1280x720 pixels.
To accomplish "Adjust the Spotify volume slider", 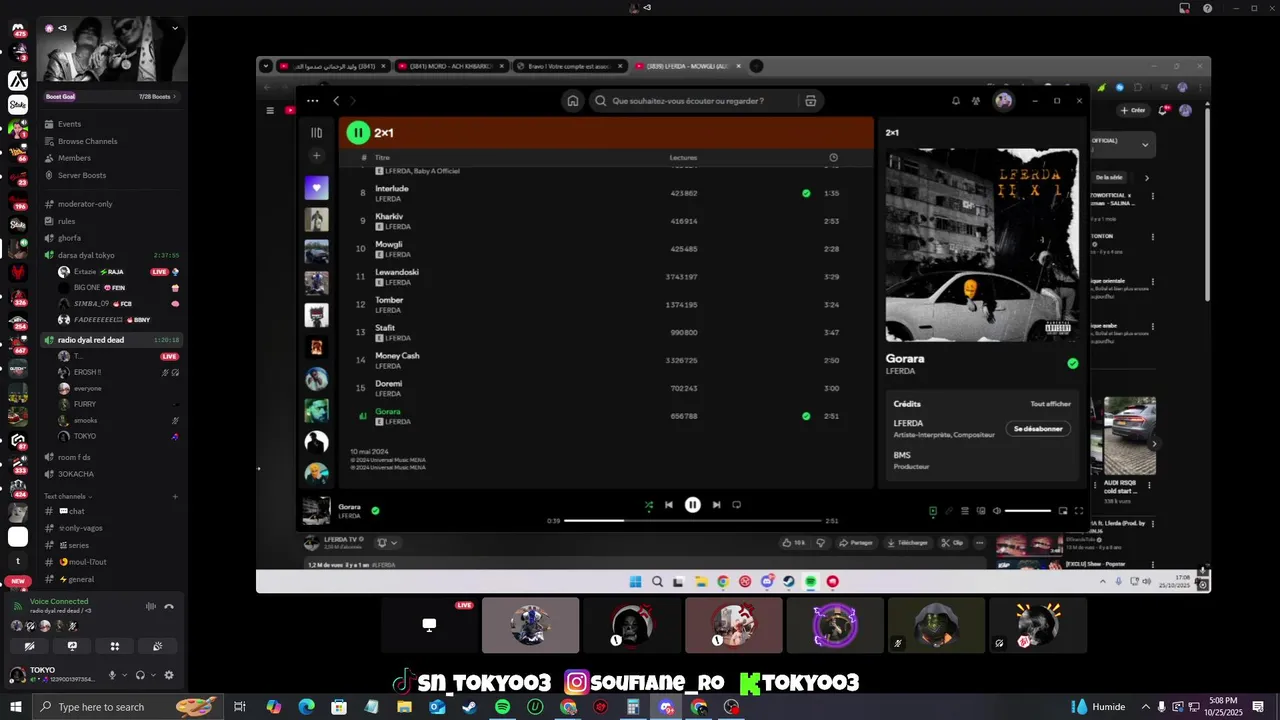I will (1028, 511).
